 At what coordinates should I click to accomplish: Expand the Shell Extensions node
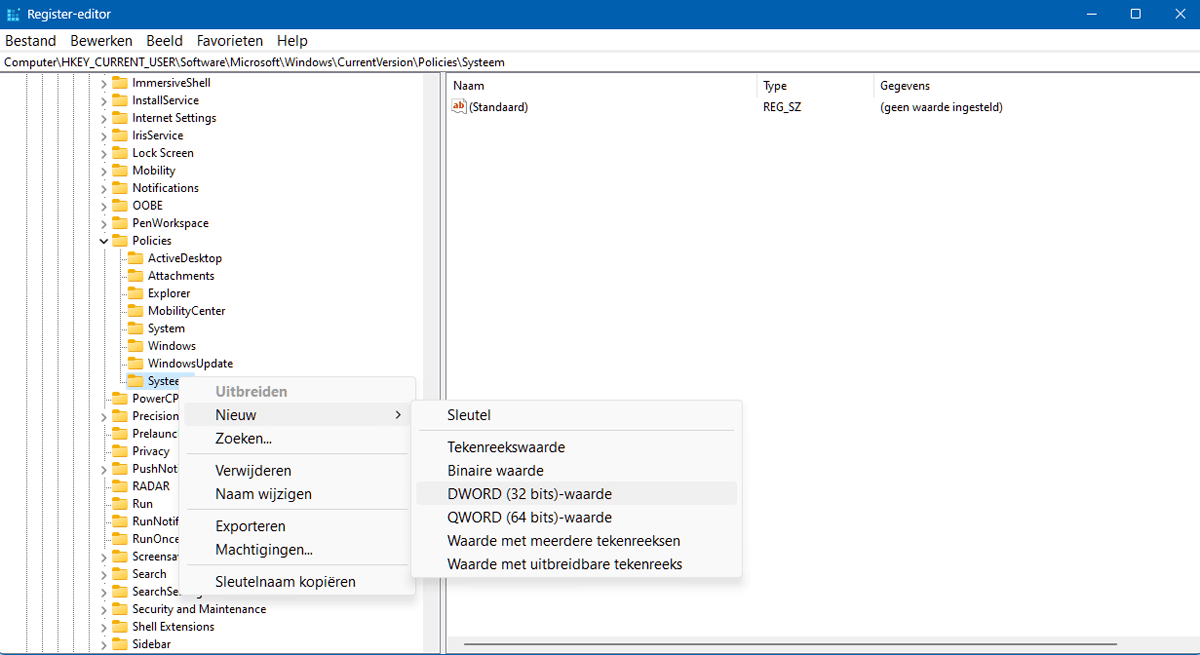click(104, 627)
